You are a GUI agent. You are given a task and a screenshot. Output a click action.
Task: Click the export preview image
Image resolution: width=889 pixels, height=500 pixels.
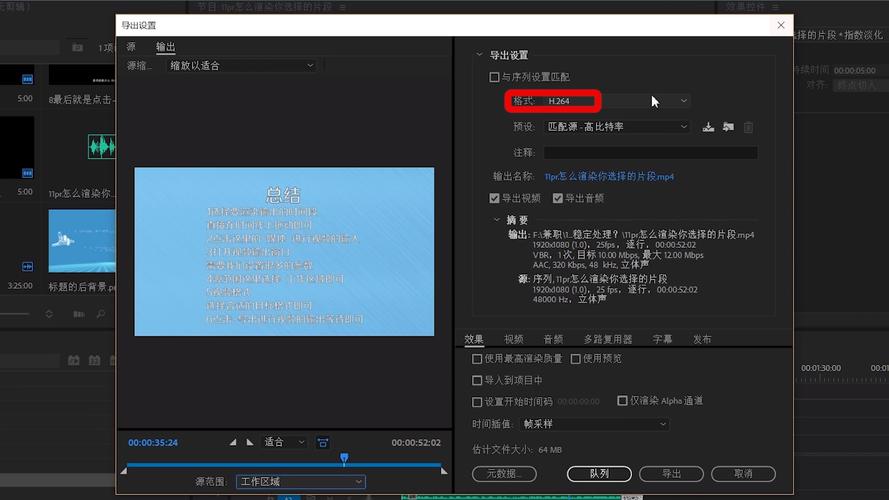tap(284, 251)
